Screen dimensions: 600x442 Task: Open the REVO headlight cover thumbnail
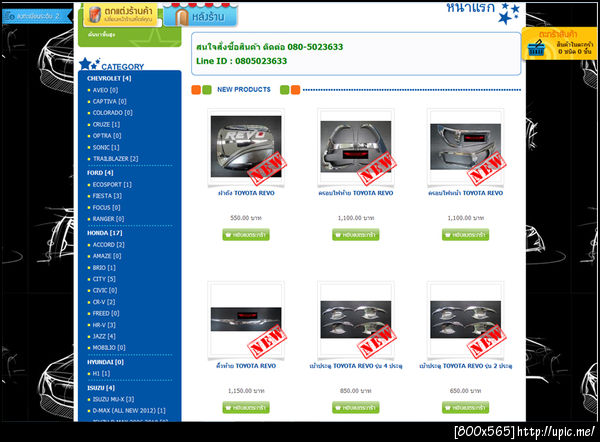(x=465, y=147)
